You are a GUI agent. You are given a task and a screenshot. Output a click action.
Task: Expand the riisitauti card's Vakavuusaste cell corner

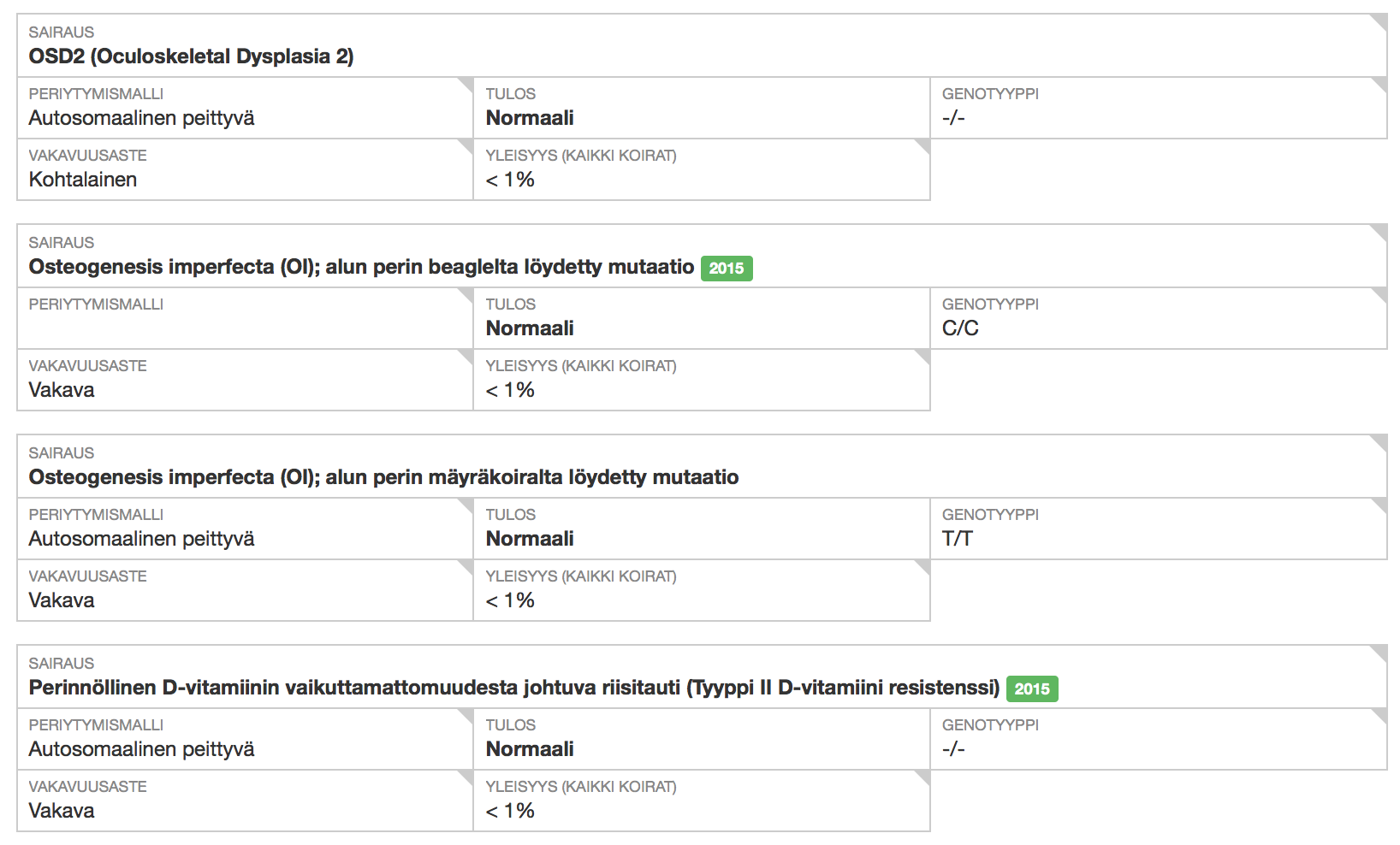pyautogui.click(x=466, y=777)
